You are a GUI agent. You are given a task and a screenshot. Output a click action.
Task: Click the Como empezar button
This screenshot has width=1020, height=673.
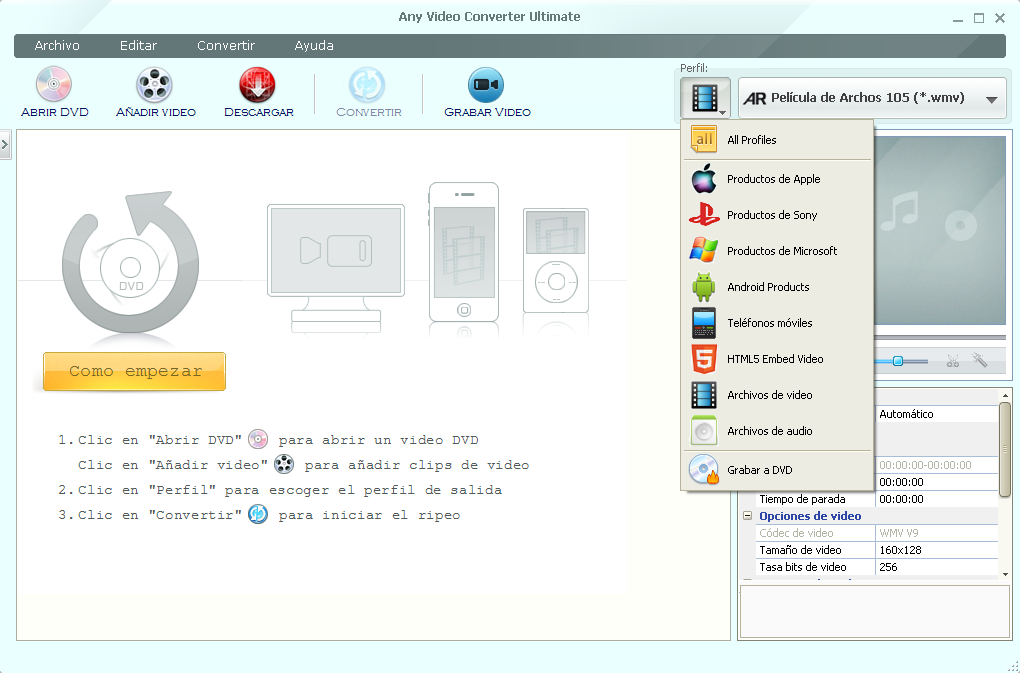(x=133, y=369)
